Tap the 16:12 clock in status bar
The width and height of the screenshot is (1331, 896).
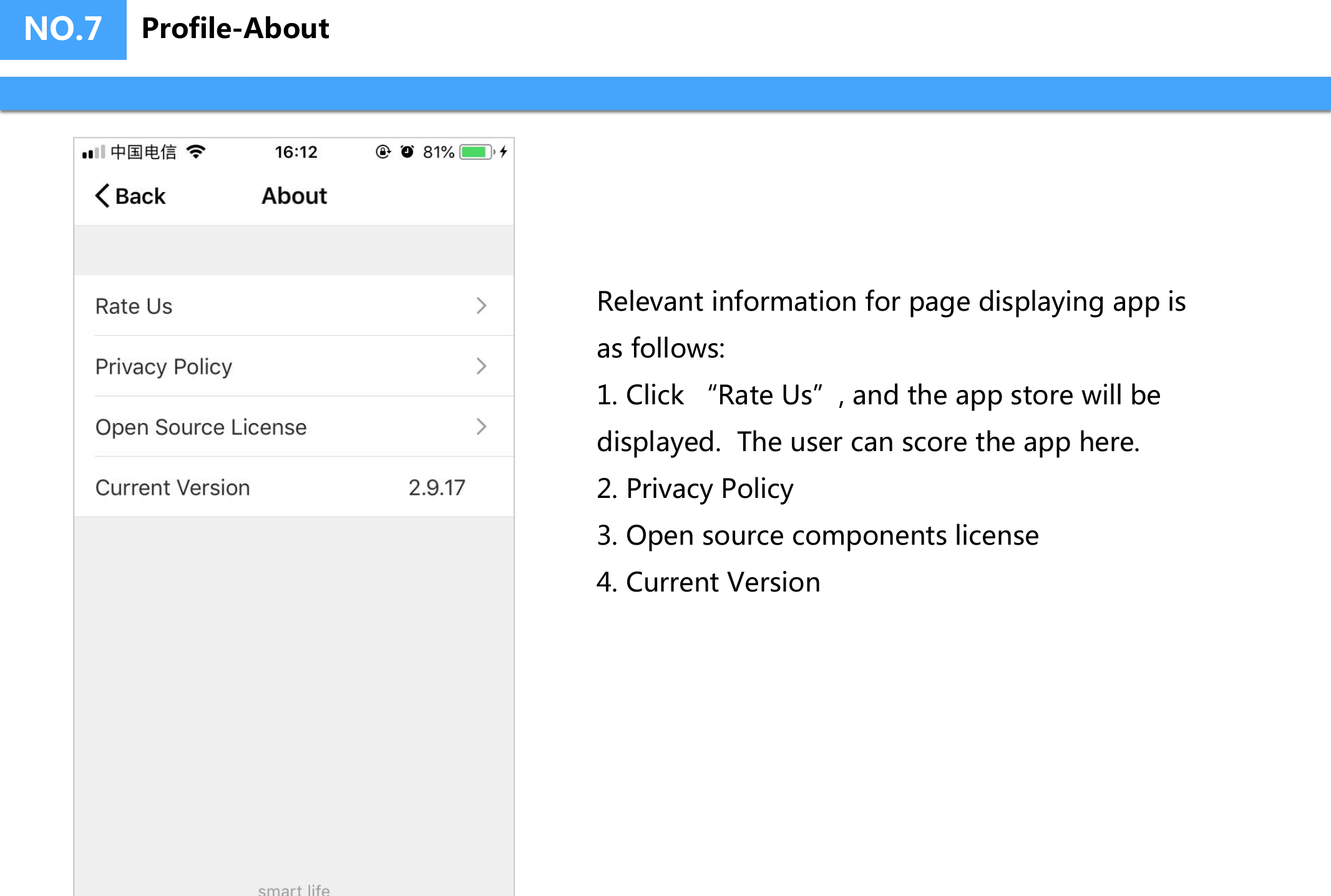click(x=296, y=152)
